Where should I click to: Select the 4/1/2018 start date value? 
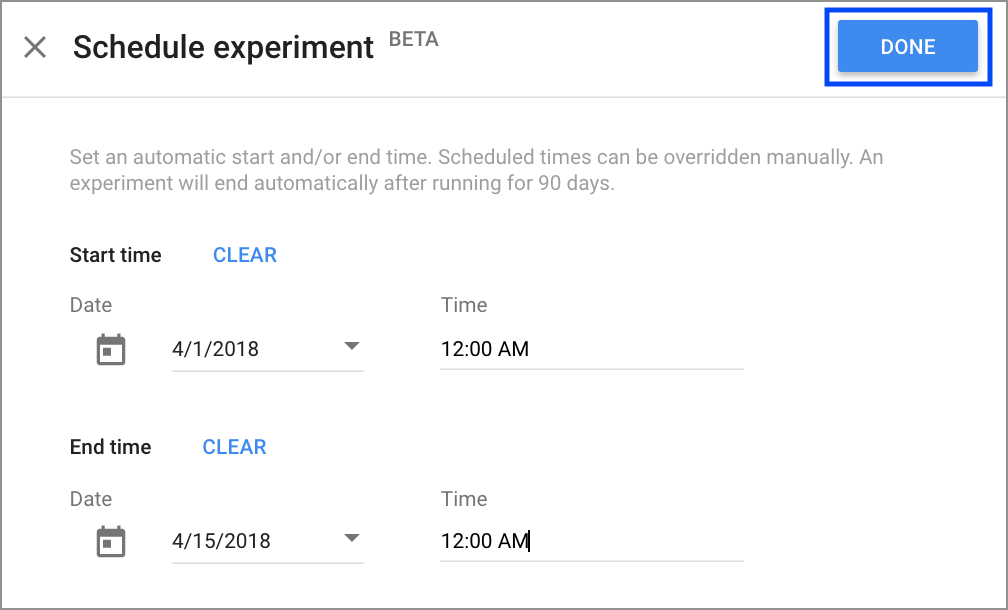point(216,349)
